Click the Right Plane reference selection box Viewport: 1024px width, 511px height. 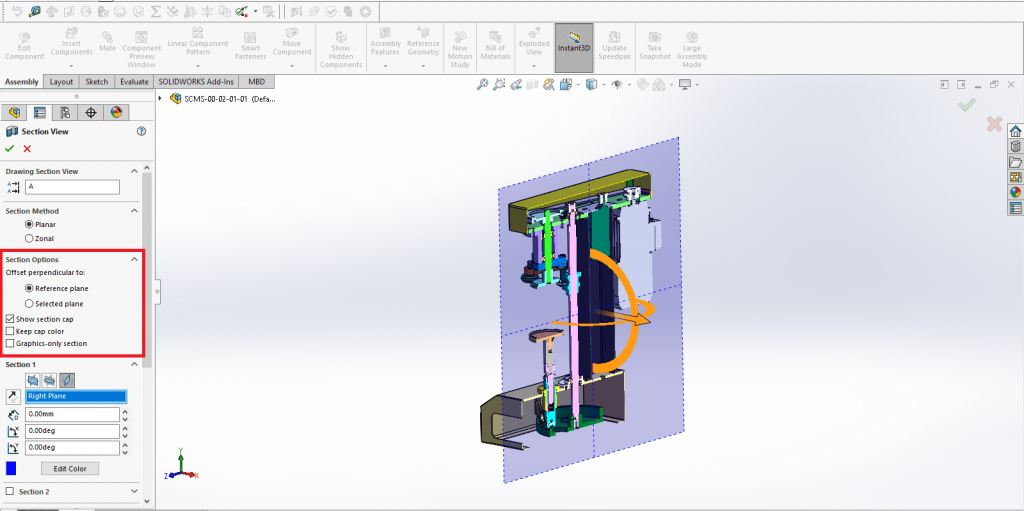tap(76, 396)
